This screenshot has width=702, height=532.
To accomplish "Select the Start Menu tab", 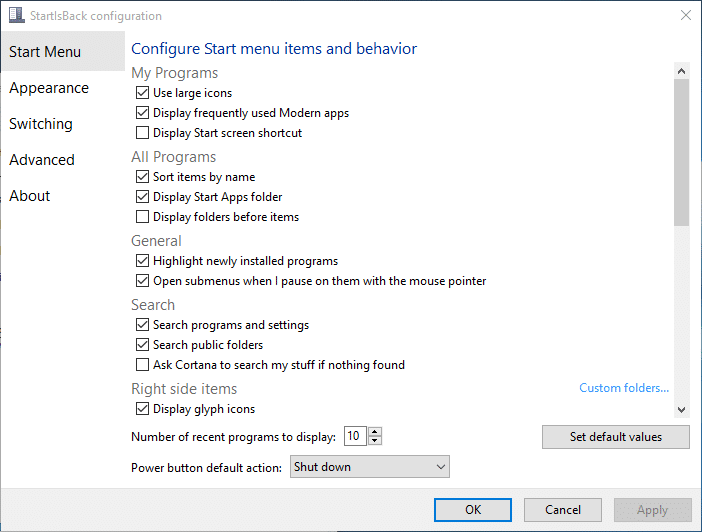I will point(63,51).
